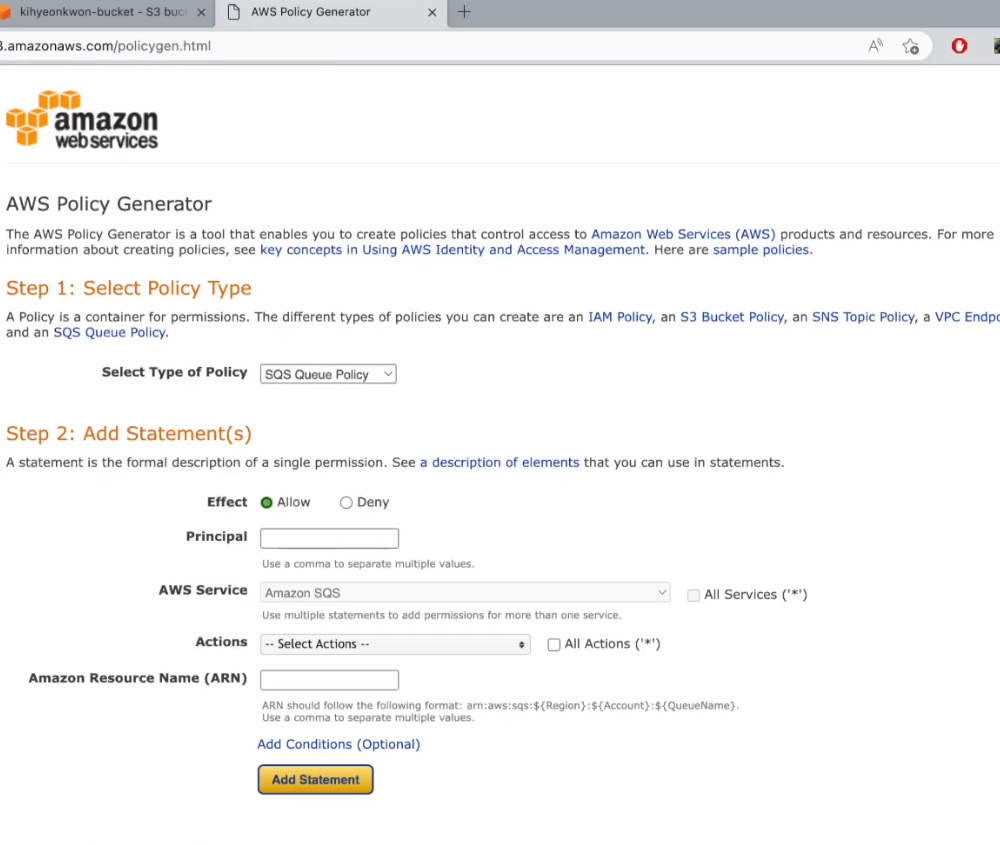1000x845 pixels.
Task: Click the Amazon Resource Name (ARN) field
Action: click(329, 680)
